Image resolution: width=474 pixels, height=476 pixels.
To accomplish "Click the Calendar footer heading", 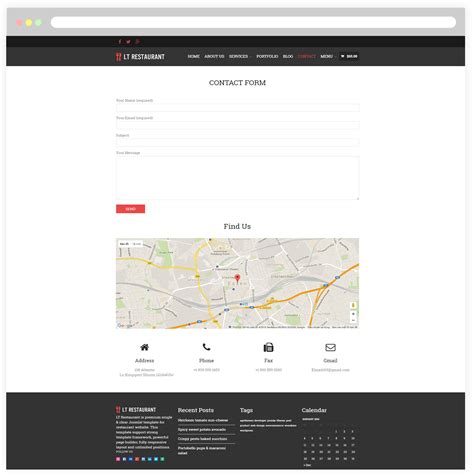I will (x=314, y=410).
